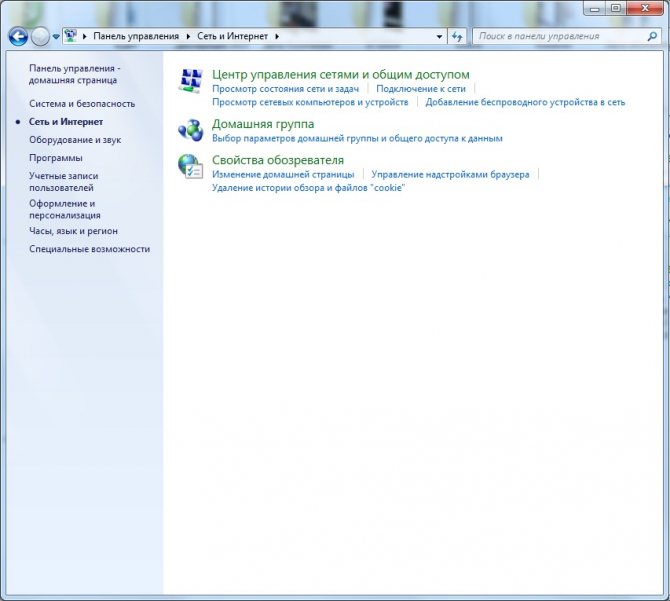
Task: Click Выбор параметров домашней группы link
Action: click(x=357, y=138)
